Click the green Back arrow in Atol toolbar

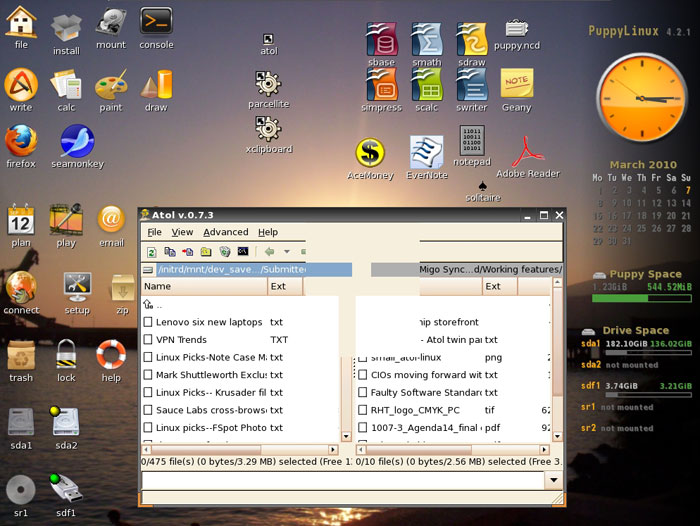coord(269,252)
